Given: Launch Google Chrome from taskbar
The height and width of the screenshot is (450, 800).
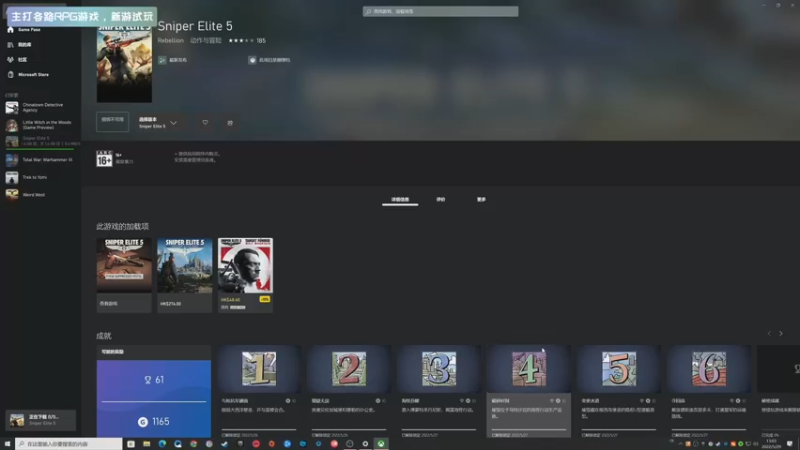Looking at the screenshot, I should [x=193, y=444].
